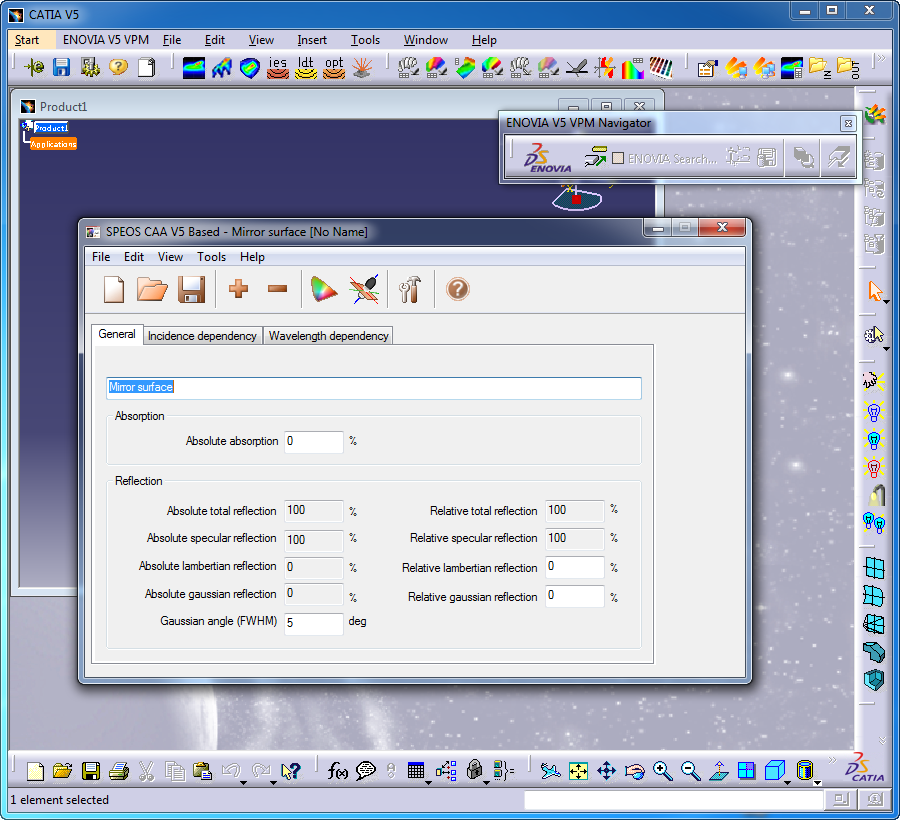Select Applications node in the tree
Screen dimensions: 900x820
point(53,144)
